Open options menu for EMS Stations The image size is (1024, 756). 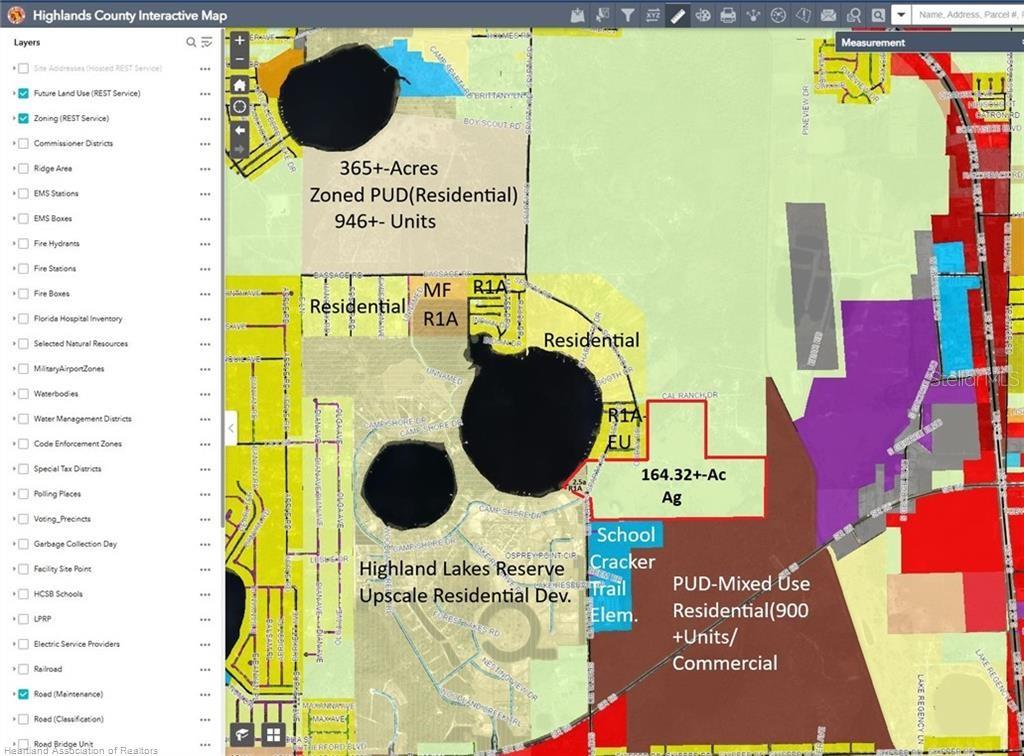click(205, 193)
